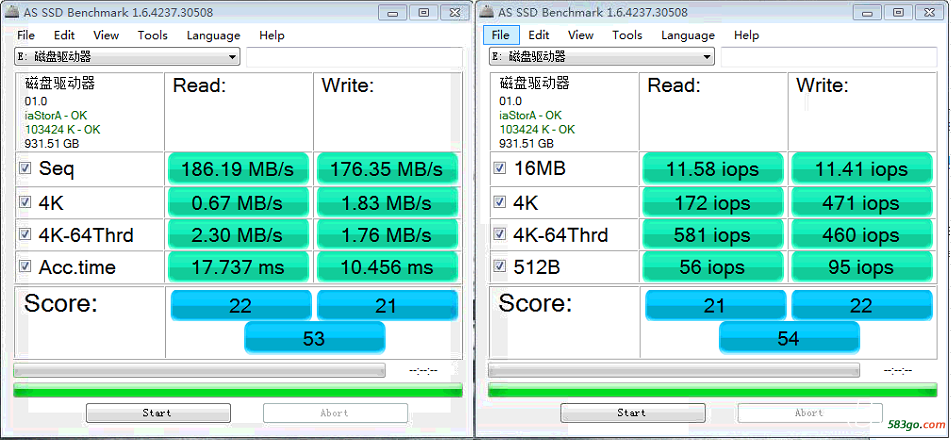Click 4K-64Thrd read result 581 iops

pyautogui.click(x=713, y=235)
